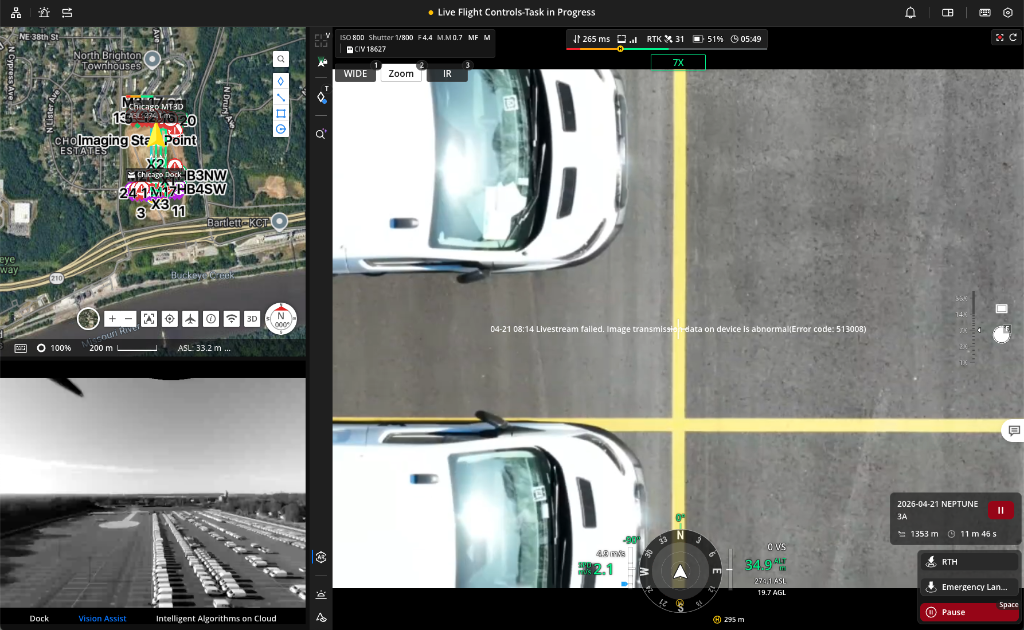Open the notifications bell
The height and width of the screenshot is (630, 1024).
[x=910, y=12]
